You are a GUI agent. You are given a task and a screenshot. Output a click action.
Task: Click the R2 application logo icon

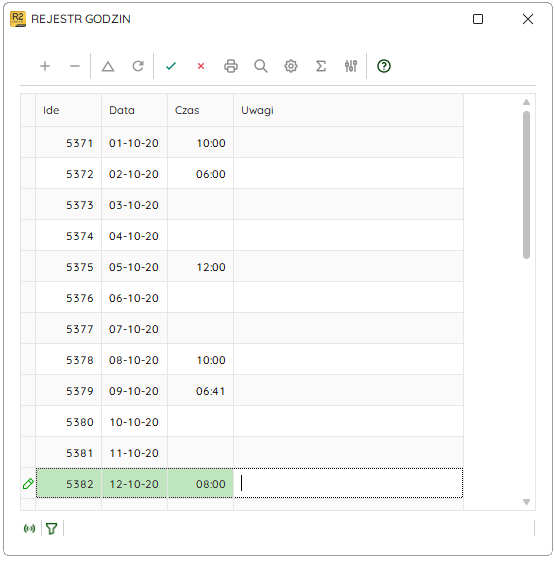18,19
